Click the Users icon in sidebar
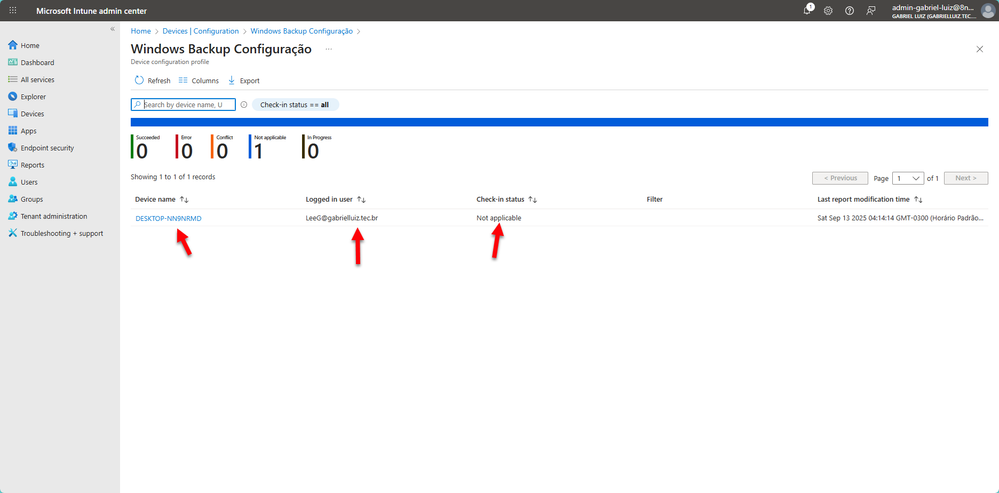The image size is (999, 493). point(12,182)
